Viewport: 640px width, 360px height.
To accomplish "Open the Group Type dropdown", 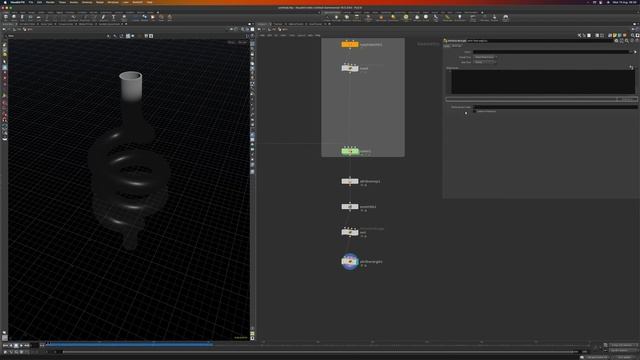I will pyautogui.click(x=486, y=57).
